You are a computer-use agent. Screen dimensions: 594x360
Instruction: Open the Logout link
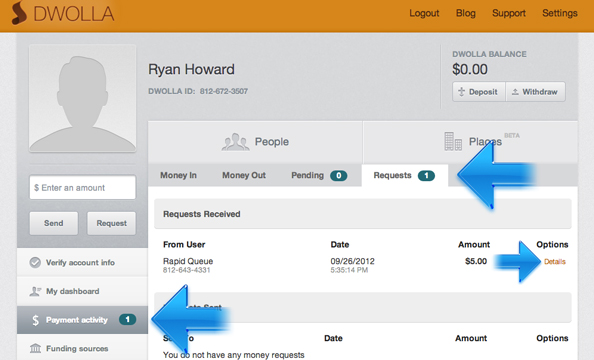pos(424,13)
